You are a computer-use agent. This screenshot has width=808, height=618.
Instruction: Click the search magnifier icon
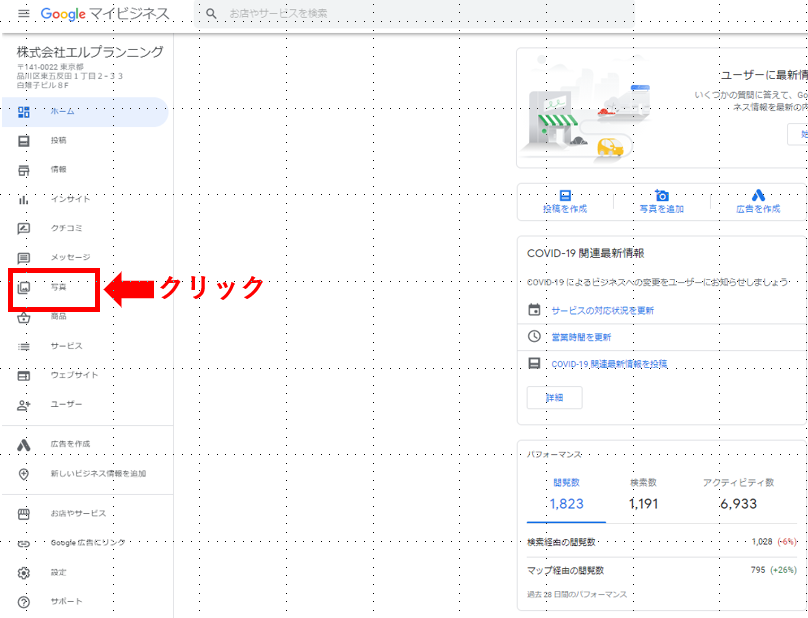(211, 13)
